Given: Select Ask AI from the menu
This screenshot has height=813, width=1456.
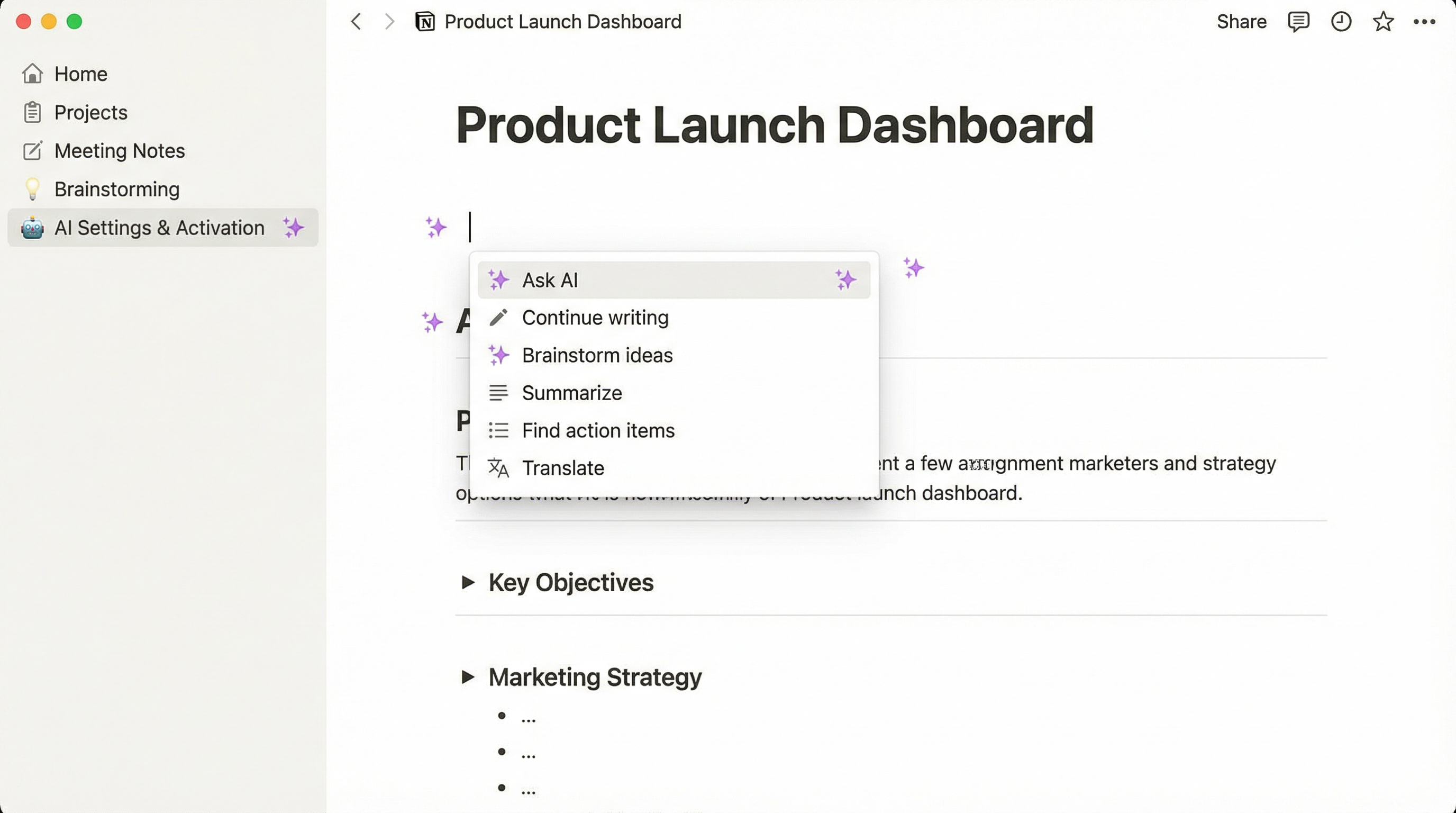Looking at the screenshot, I should [x=550, y=280].
